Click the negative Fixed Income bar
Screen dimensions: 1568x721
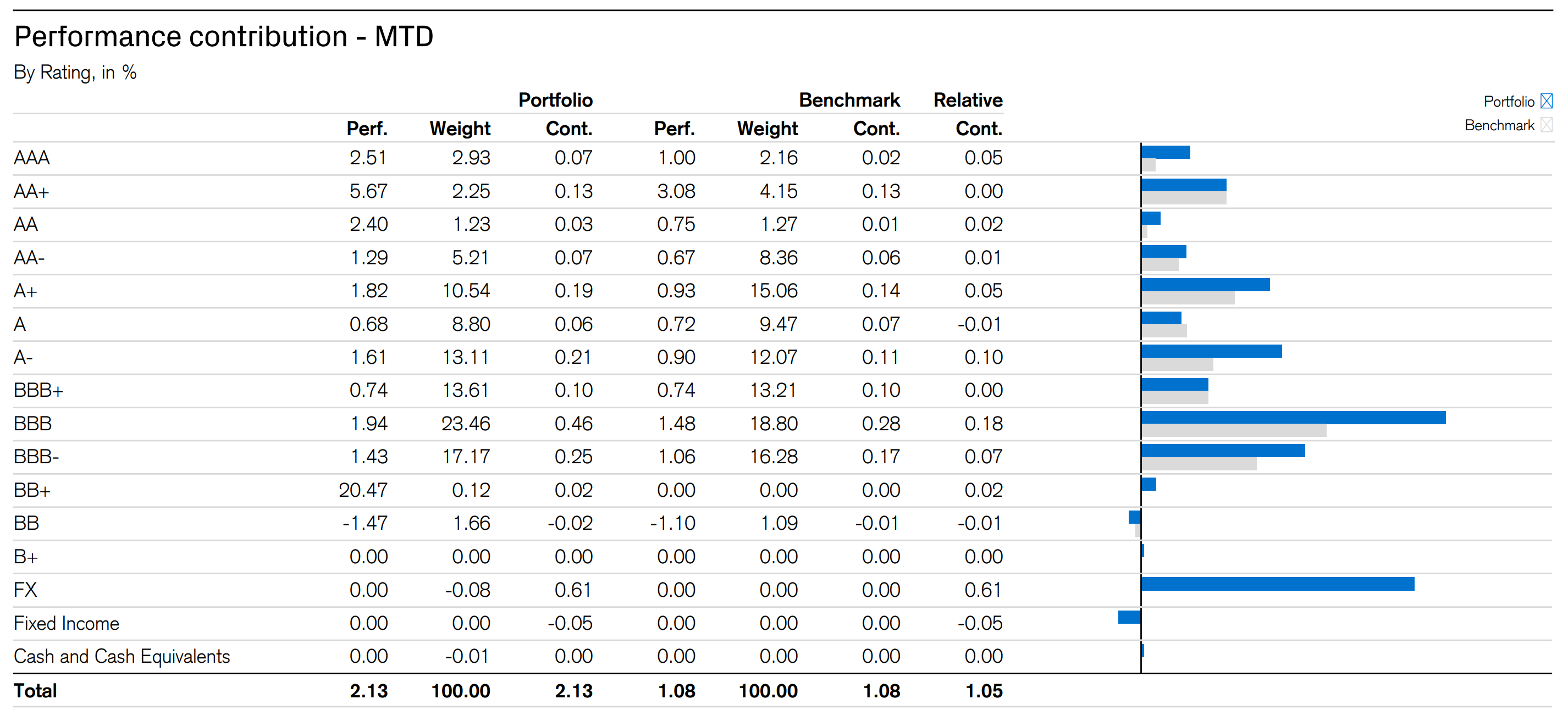(1129, 617)
